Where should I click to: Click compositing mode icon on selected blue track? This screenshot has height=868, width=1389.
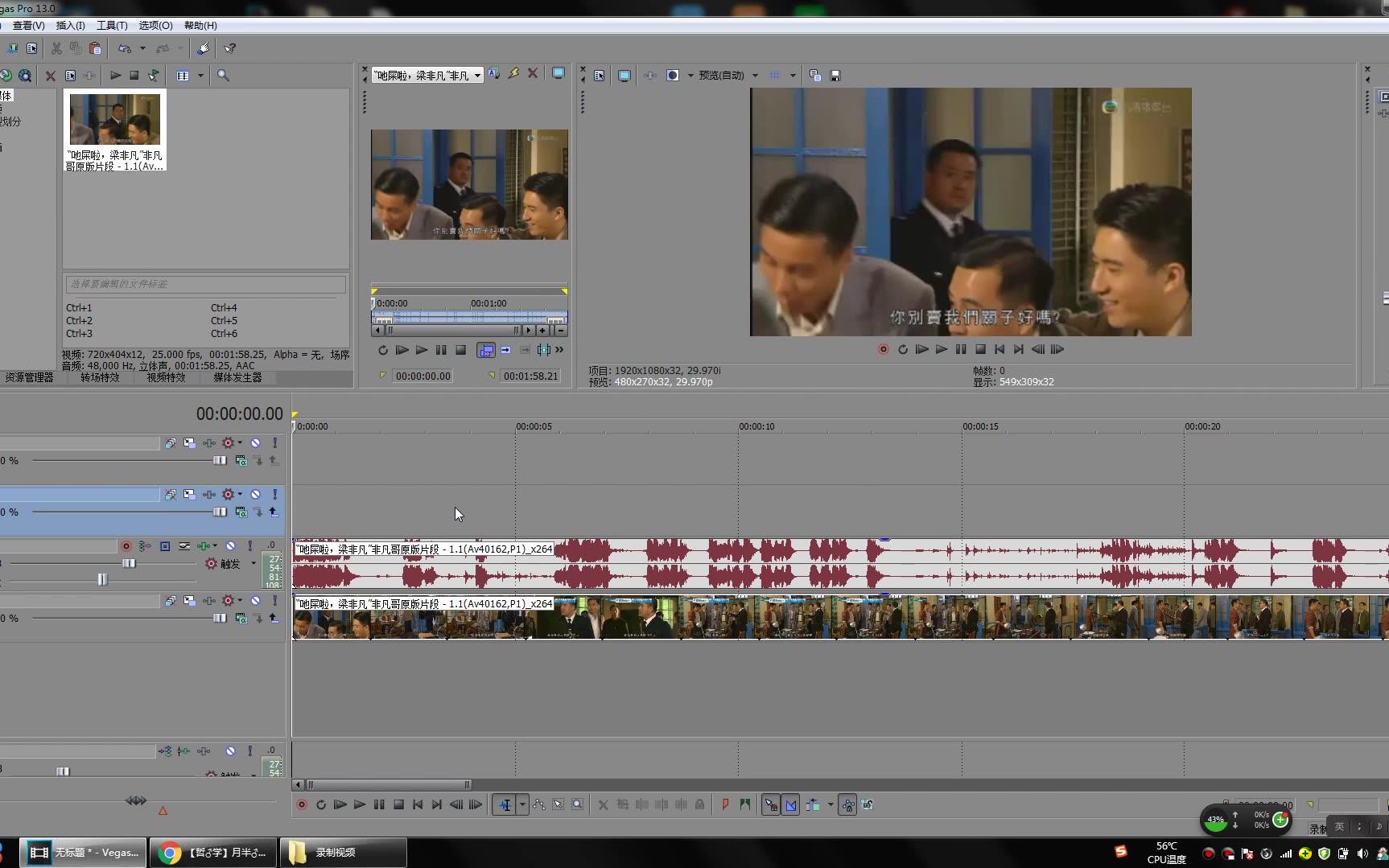[x=241, y=512]
